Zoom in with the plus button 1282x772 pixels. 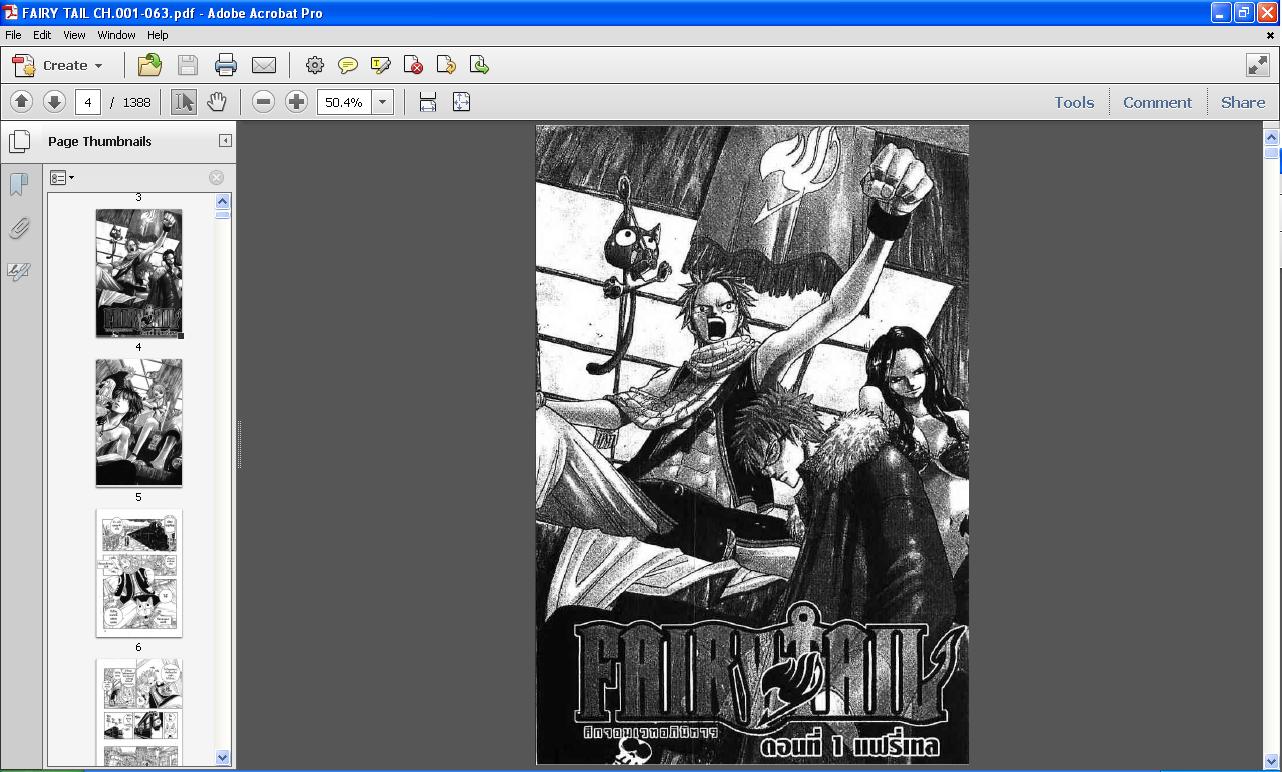point(296,101)
